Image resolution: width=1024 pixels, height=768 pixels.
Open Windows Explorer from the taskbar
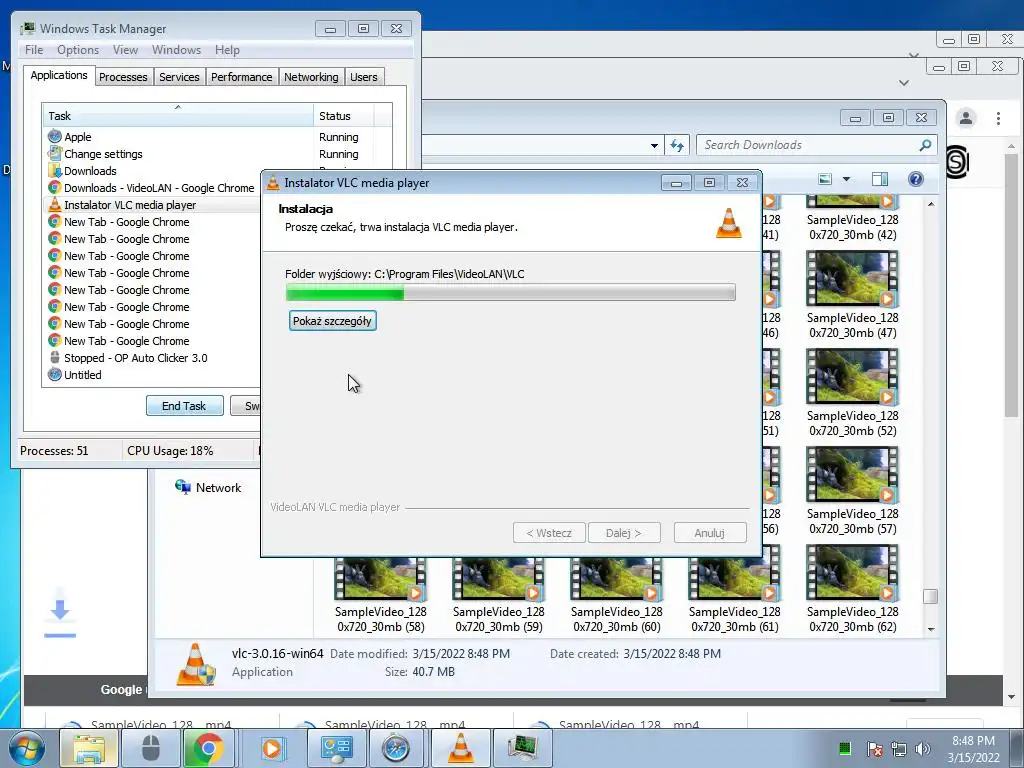[89, 748]
